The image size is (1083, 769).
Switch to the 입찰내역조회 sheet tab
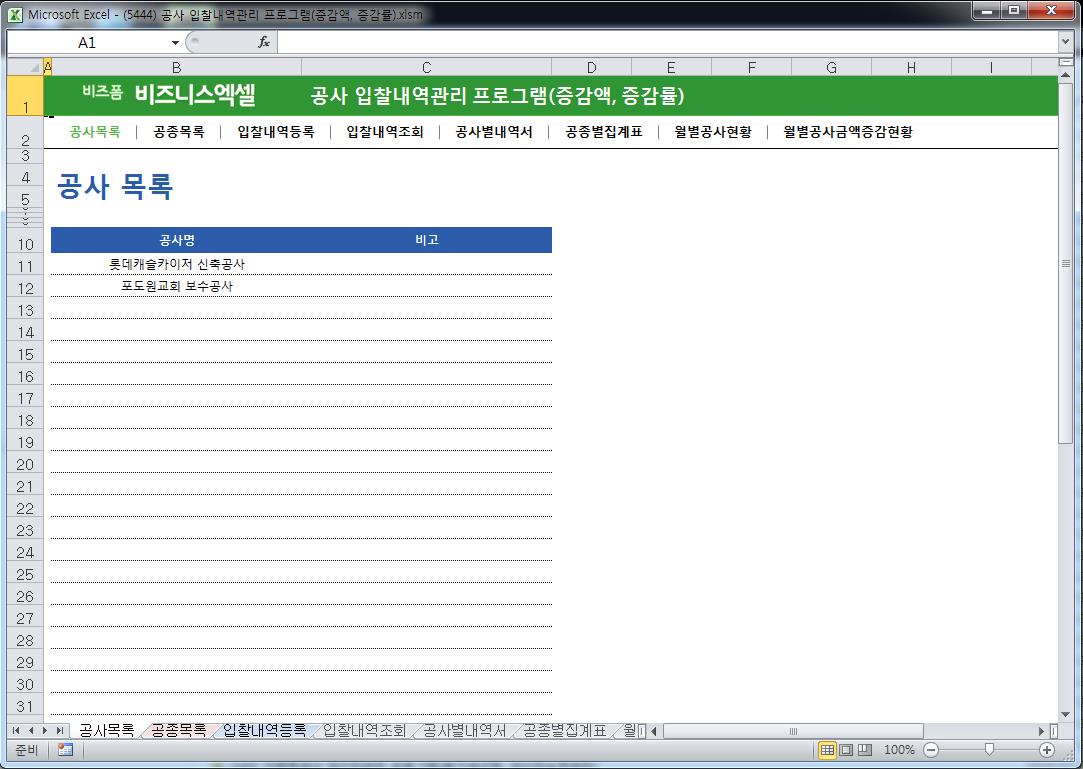click(365, 730)
